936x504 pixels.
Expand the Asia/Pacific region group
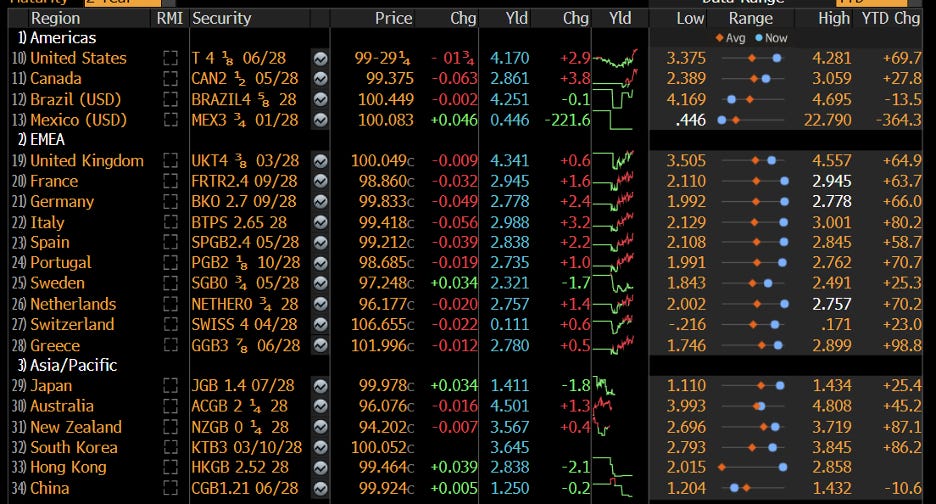67,365
